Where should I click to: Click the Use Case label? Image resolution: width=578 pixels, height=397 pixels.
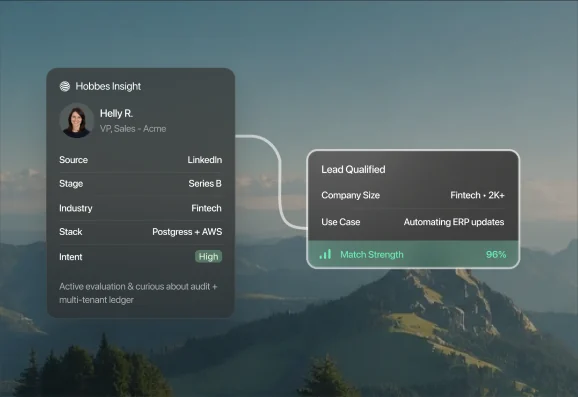[x=341, y=222]
